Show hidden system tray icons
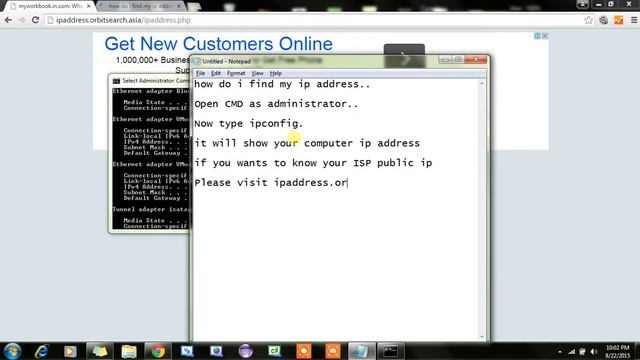The image size is (640, 360). click(x=560, y=351)
